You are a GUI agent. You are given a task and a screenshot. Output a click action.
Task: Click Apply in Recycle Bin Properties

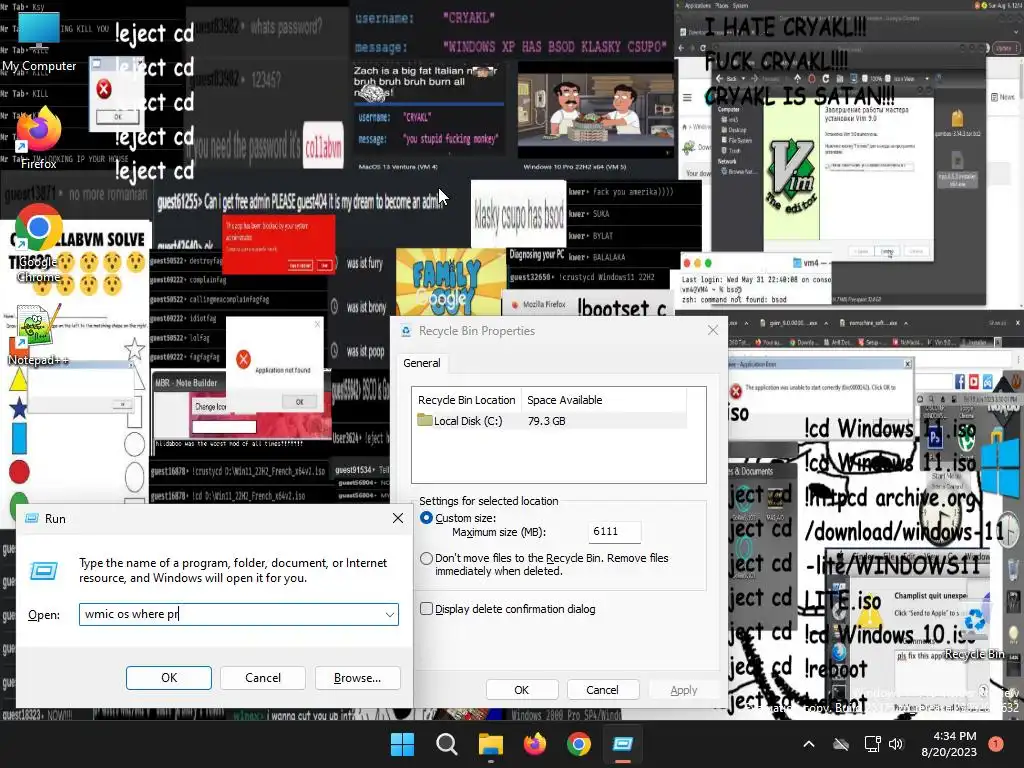point(684,690)
